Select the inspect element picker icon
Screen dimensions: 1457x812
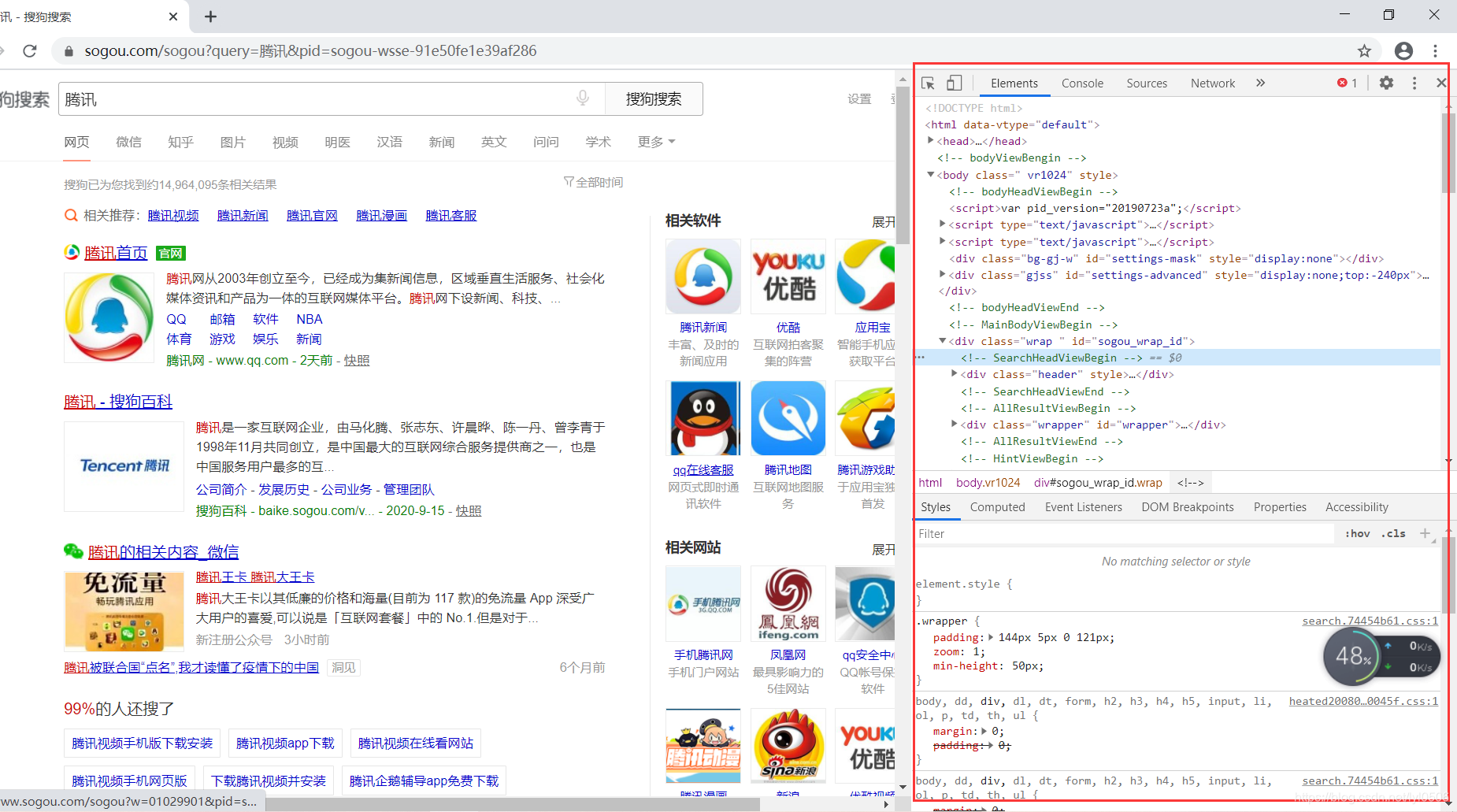[928, 83]
